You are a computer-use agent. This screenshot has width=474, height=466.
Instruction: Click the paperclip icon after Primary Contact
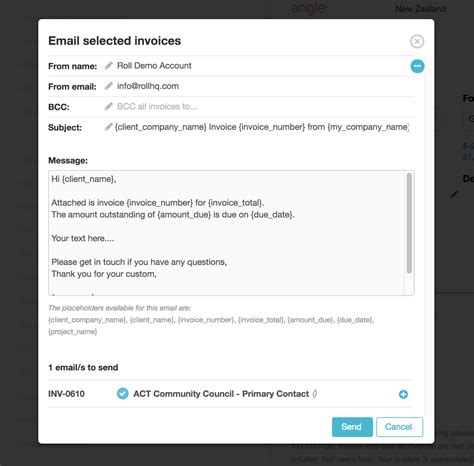coord(315,394)
